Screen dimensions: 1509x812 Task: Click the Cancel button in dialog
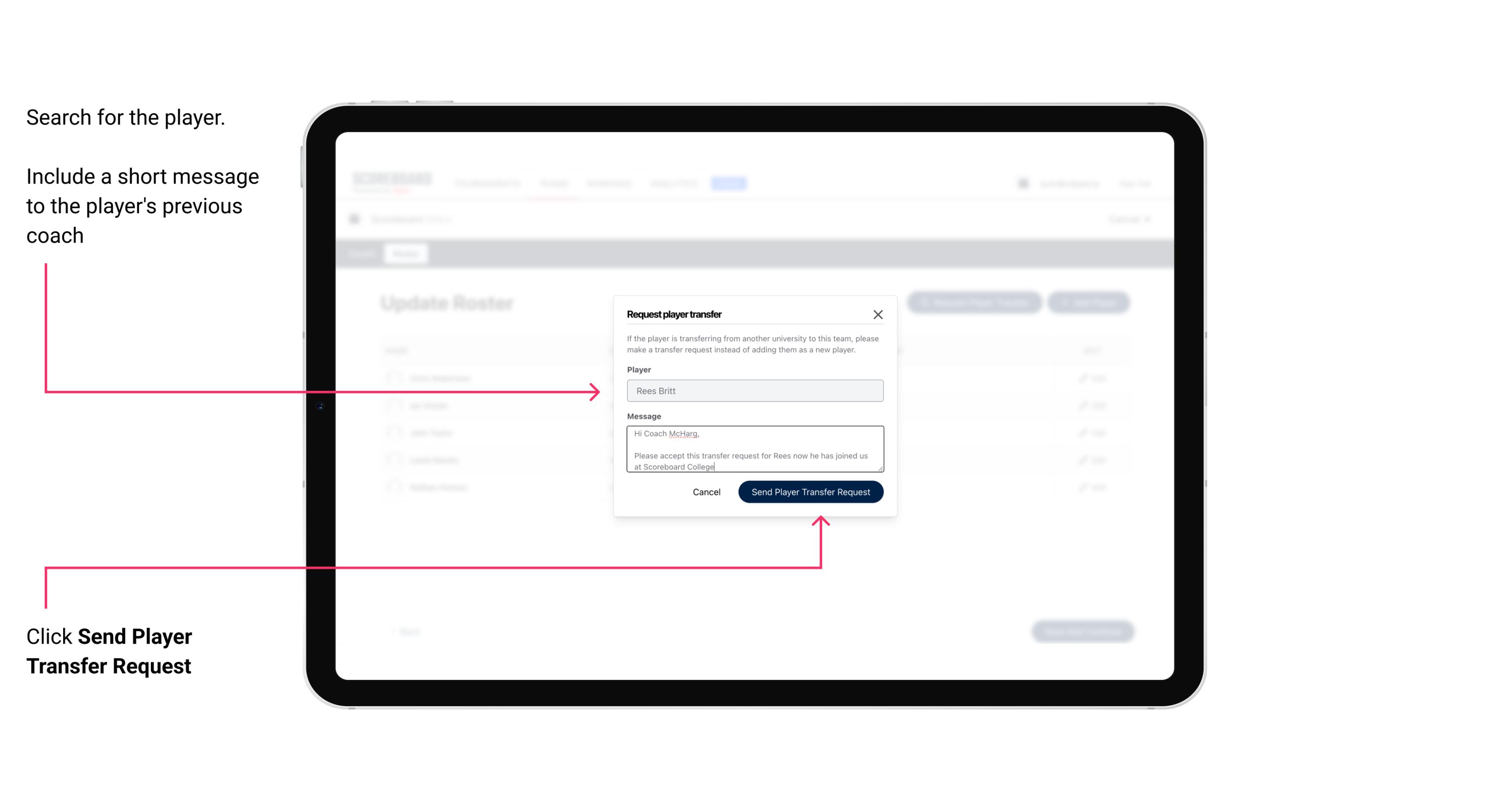(706, 491)
